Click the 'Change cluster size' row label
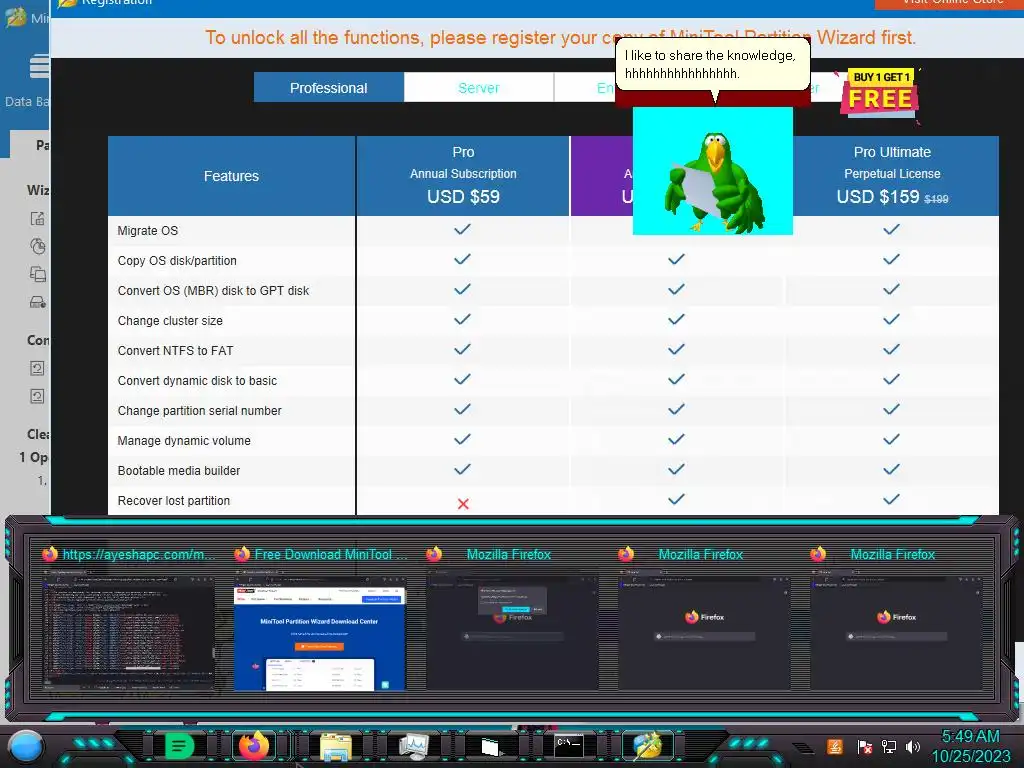Image resolution: width=1024 pixels, height=768 pixels. (170, 321)
